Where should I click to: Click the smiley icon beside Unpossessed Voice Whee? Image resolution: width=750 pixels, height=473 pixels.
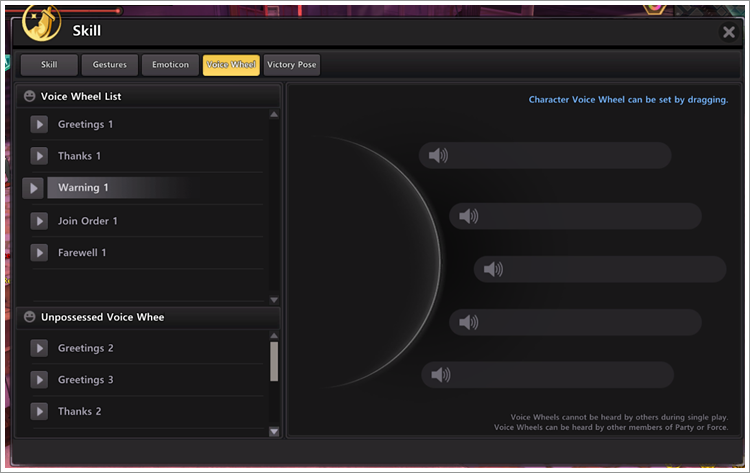point(30,317)
